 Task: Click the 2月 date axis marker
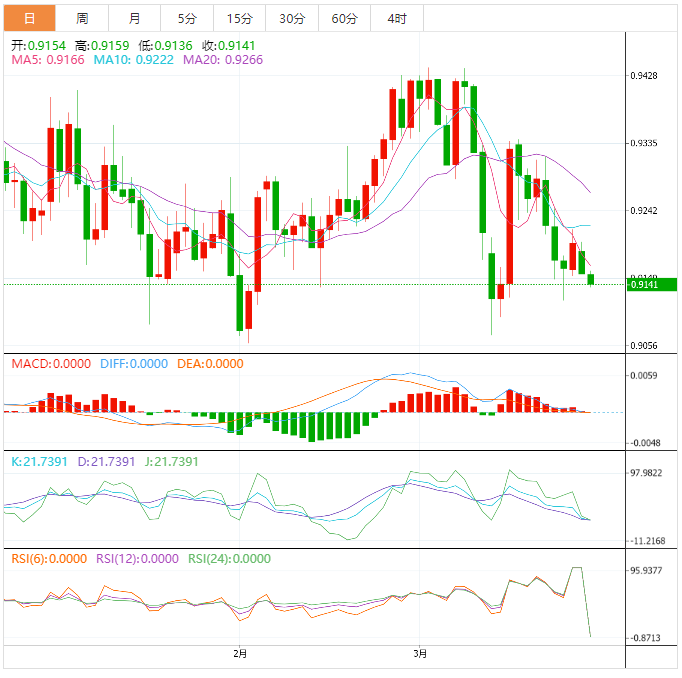click(x=240, y=653)
